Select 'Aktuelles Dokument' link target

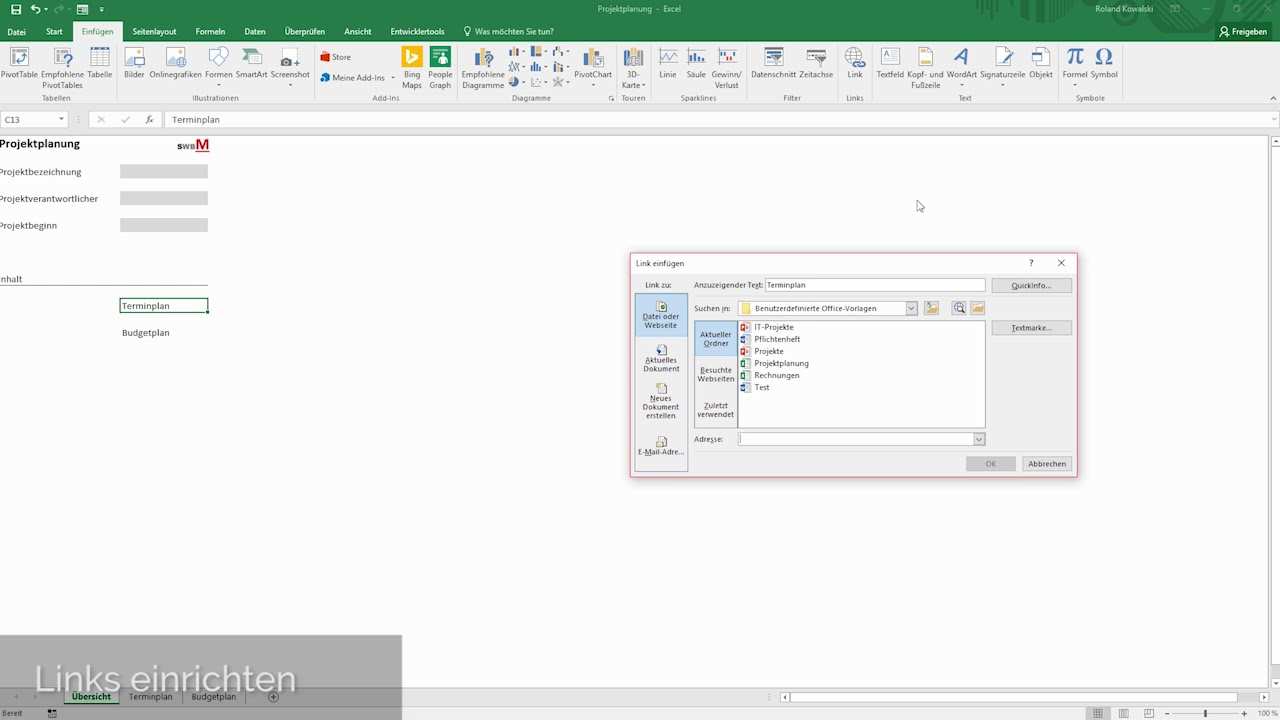click(x=661, y=359)
